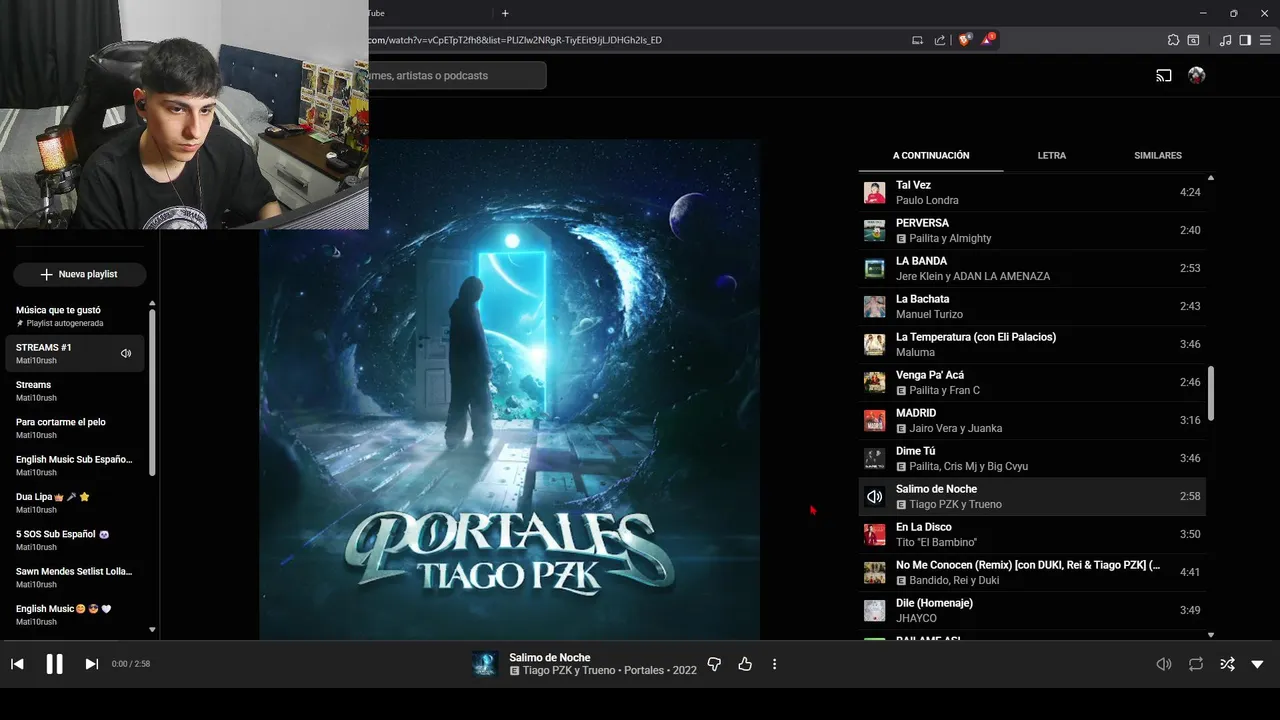Click the speaker icon next to STREAMS #1
Image resolution: width=1280 pixels, height=720 pixels.
coord(126,353)
